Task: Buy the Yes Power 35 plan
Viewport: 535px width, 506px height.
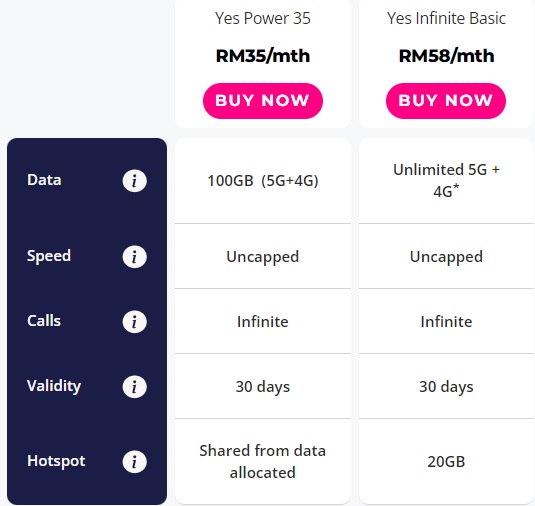Action: pos(263,101)
